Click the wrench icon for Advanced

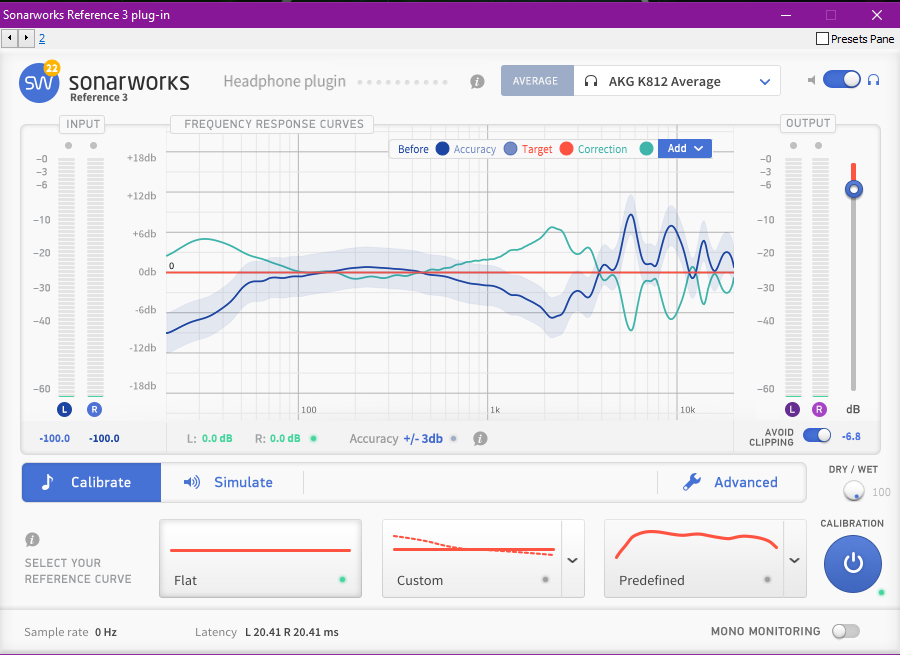[692, 482]
